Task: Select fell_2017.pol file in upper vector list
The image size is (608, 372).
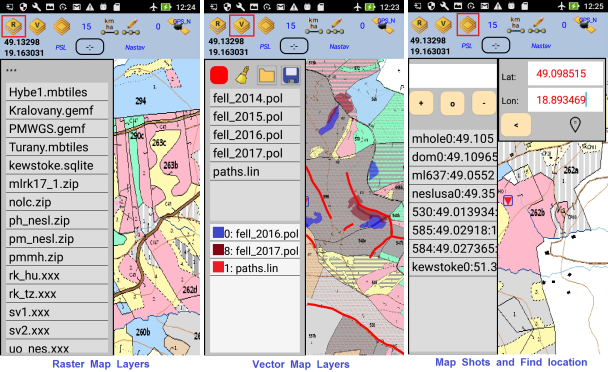Action: click(x=255, y=153)
